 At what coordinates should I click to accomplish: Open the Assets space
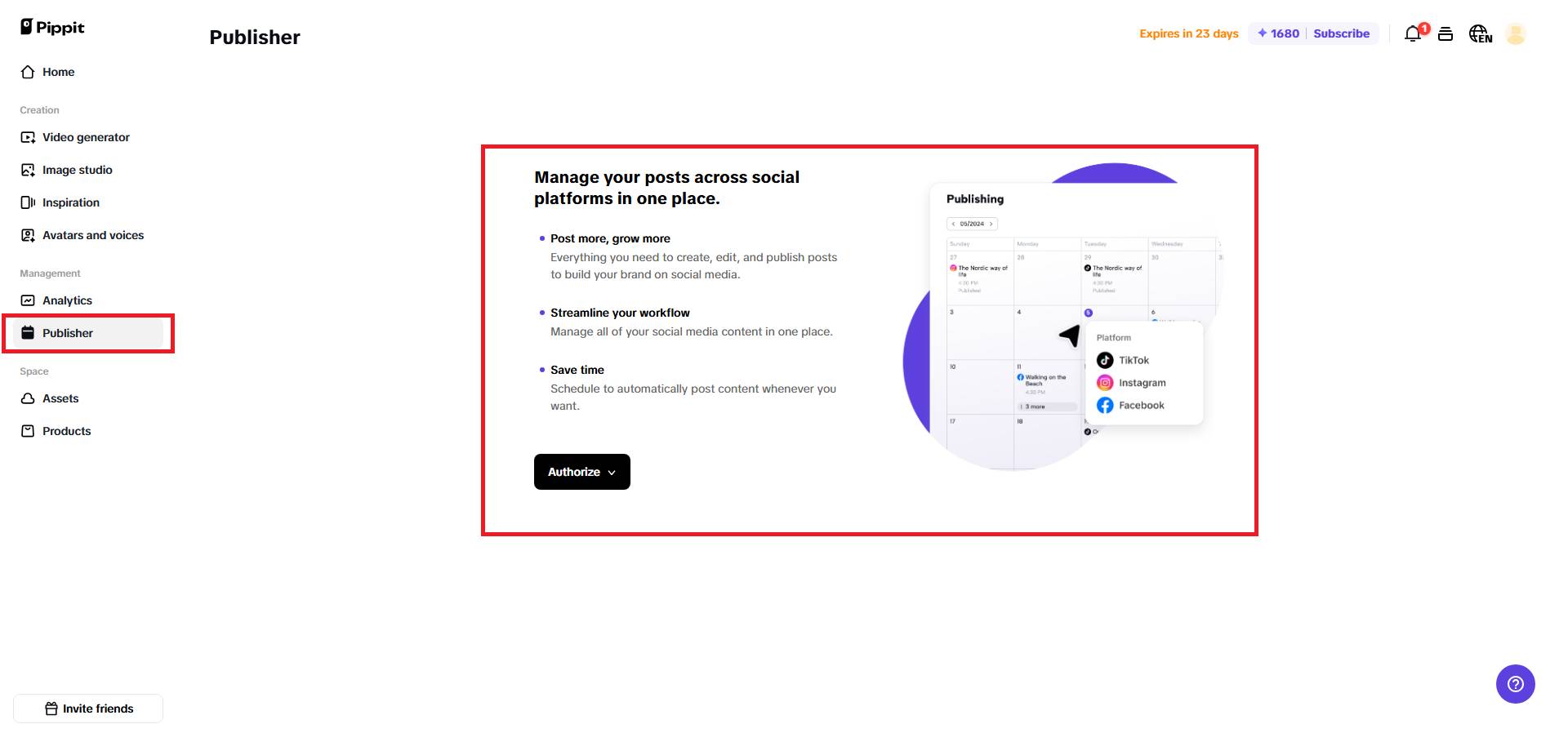(60, 398)
